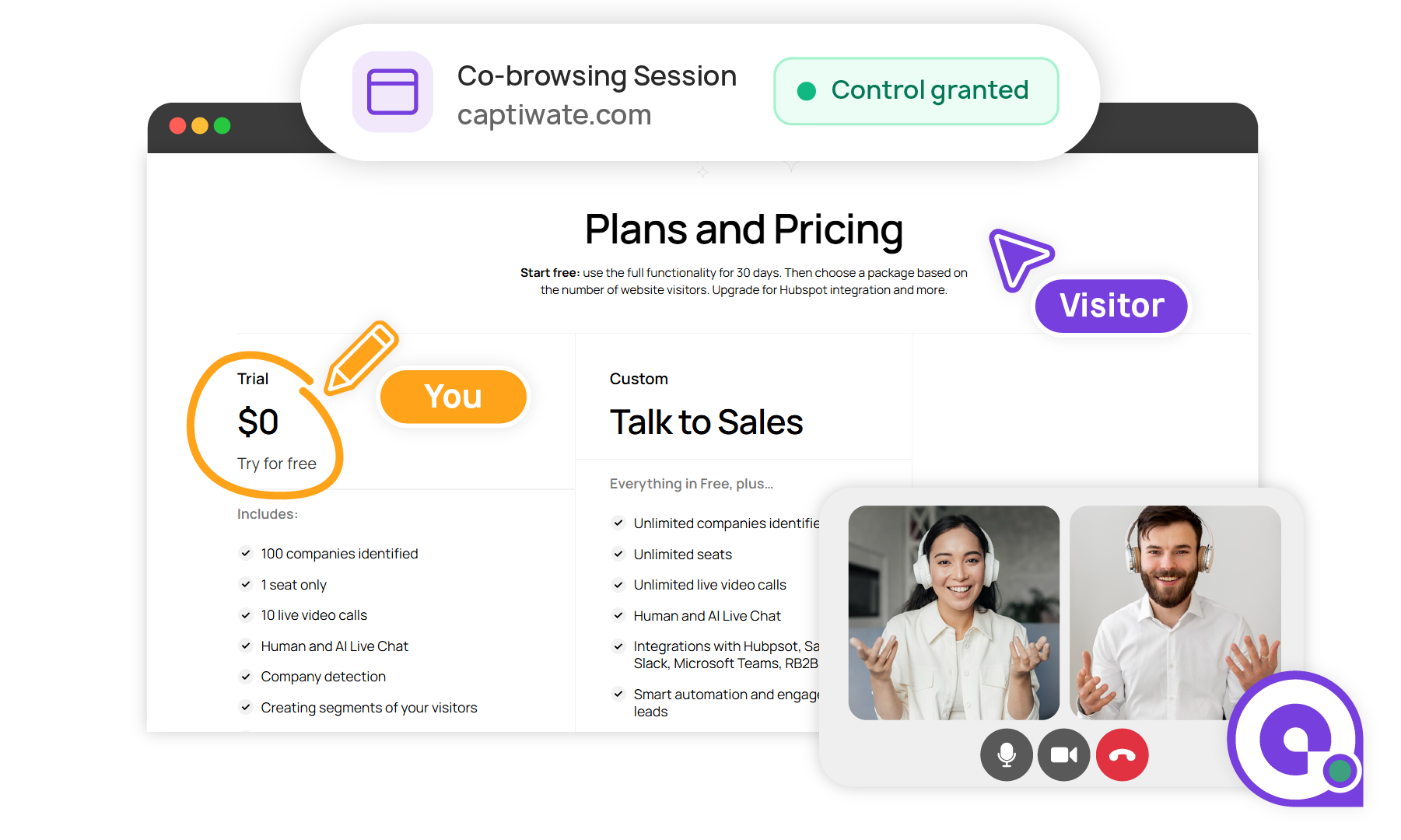This screenshot has width=1401, height=840.
Task: End the call with red hang-up button
Action: [x=1122, y=754]
